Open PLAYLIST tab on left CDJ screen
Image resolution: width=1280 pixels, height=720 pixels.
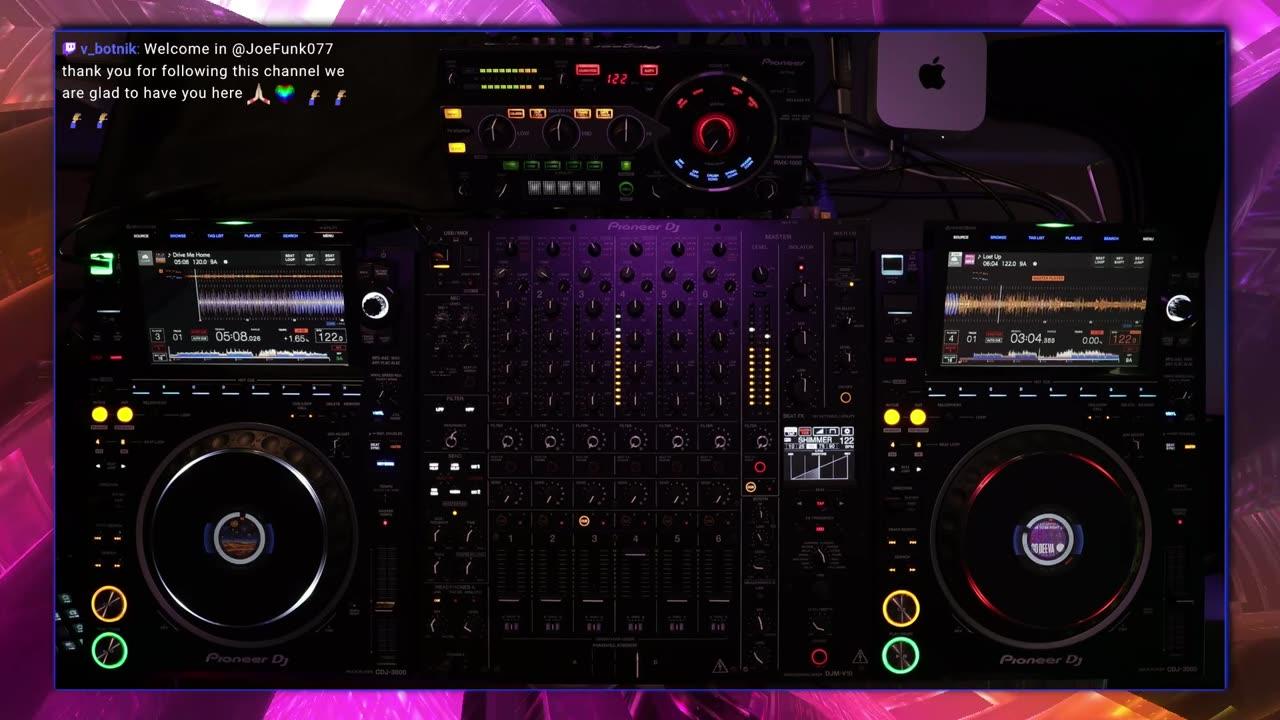coord(253,236)
